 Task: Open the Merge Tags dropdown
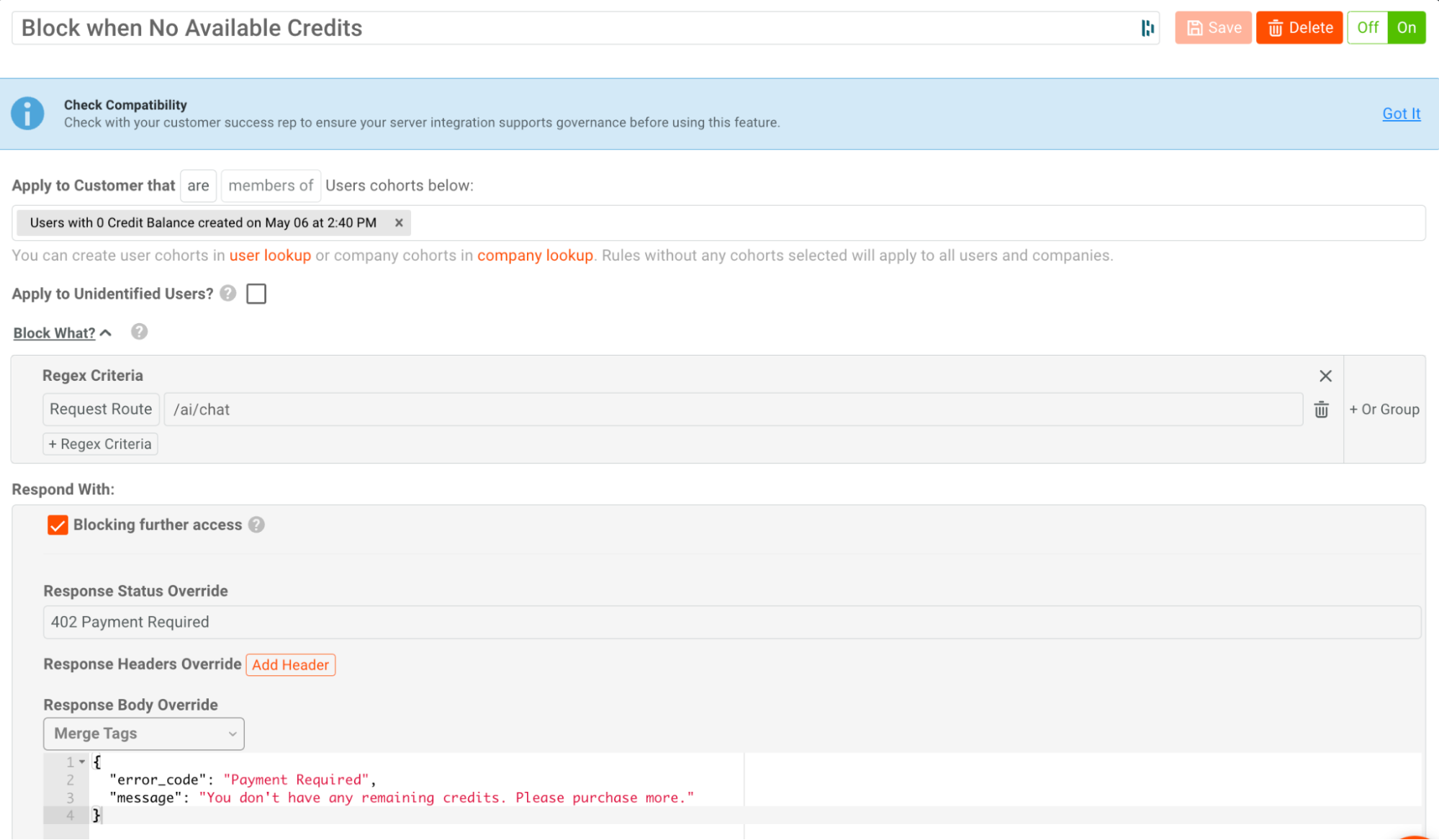144,733
